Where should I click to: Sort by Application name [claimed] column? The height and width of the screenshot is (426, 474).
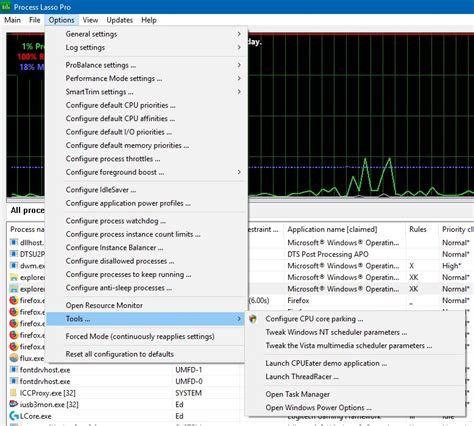(x=345, y=229)
